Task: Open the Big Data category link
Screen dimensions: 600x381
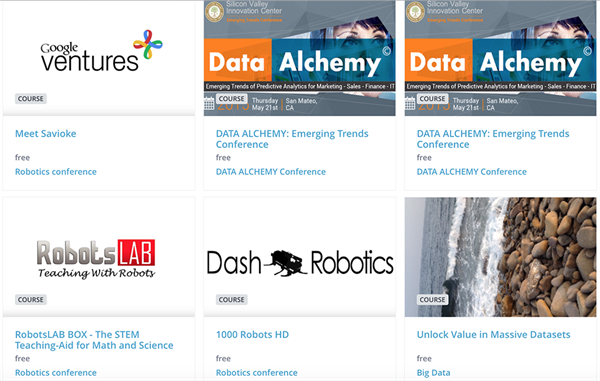Action: [x=434, y=373]
